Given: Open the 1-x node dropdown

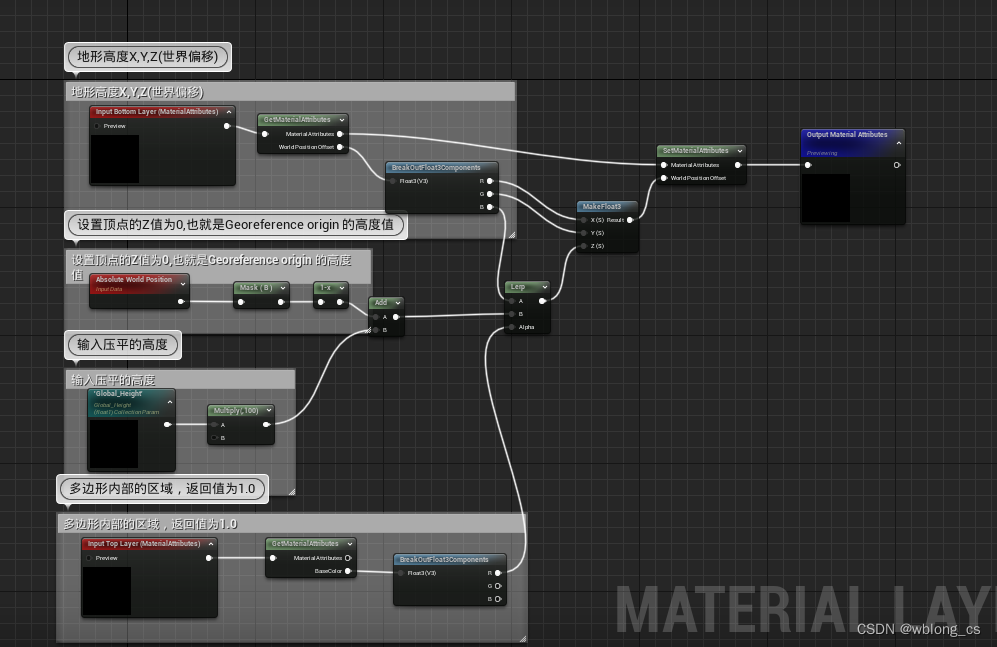Looking at the screenshot, I should click(342, 288).
